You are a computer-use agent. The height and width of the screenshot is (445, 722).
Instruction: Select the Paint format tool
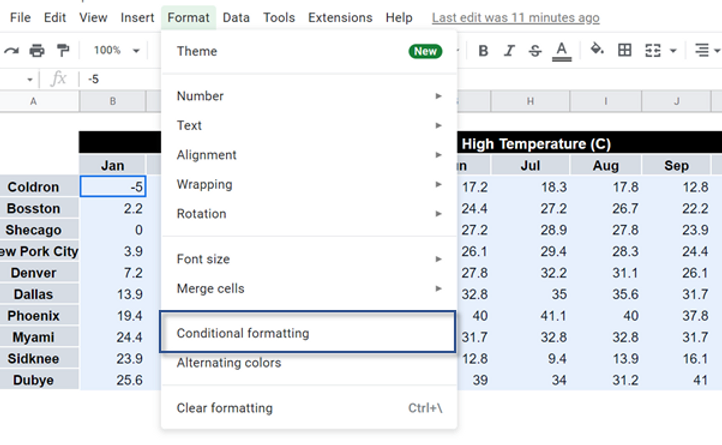(63, 51)
